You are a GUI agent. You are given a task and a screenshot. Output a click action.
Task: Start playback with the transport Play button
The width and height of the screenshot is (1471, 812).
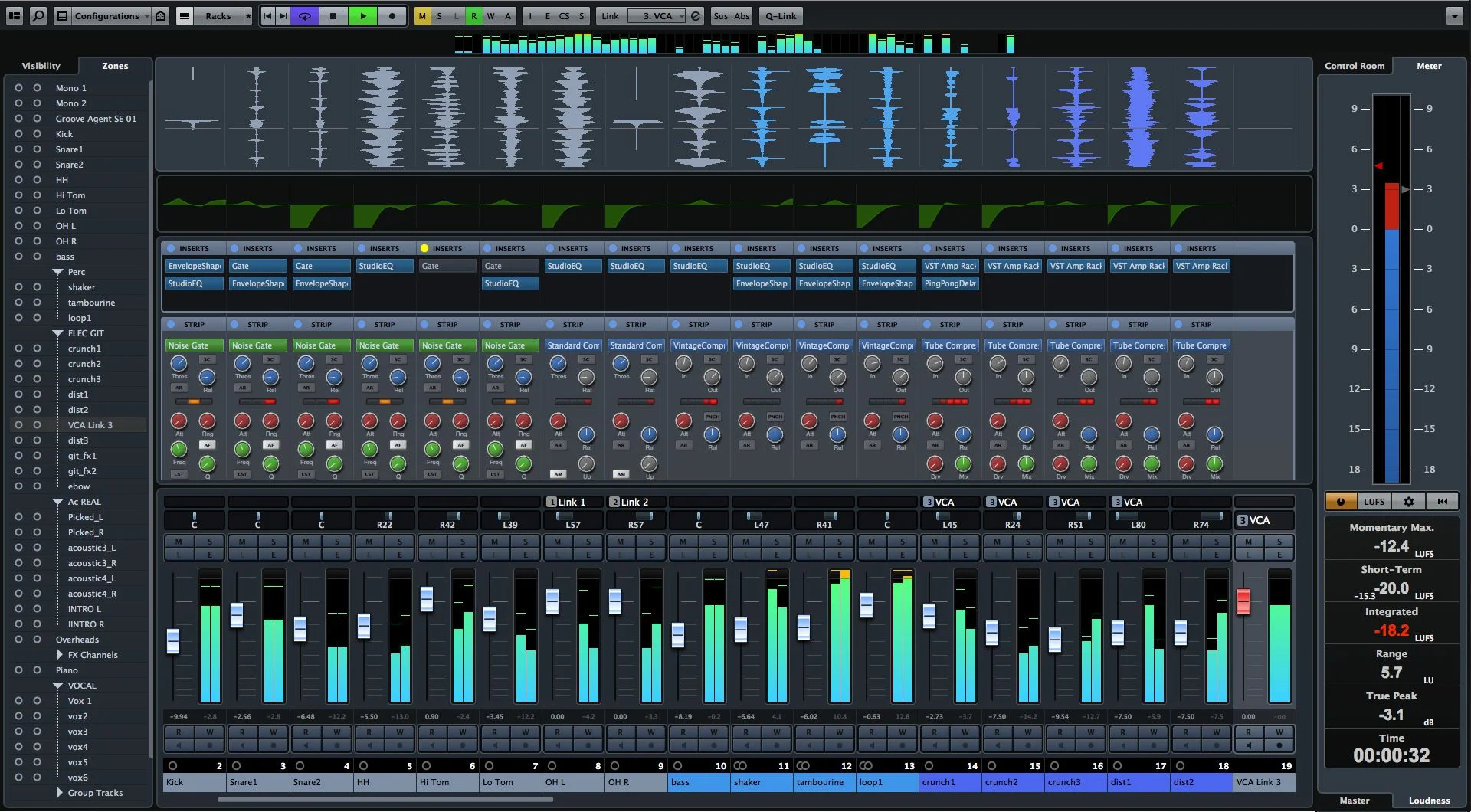362,15
